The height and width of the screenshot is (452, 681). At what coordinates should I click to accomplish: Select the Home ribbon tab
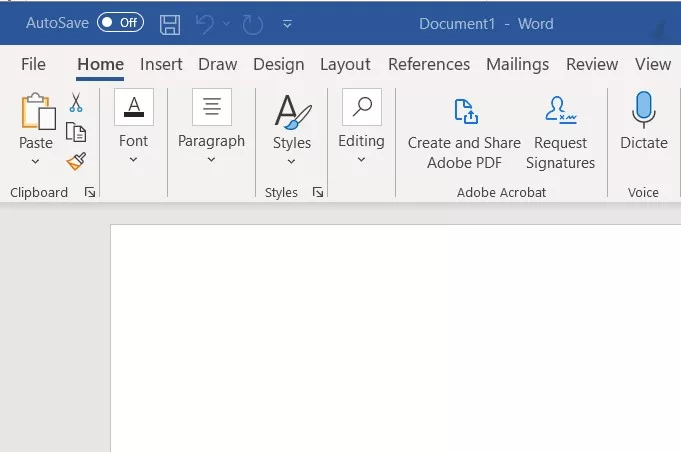100,64
